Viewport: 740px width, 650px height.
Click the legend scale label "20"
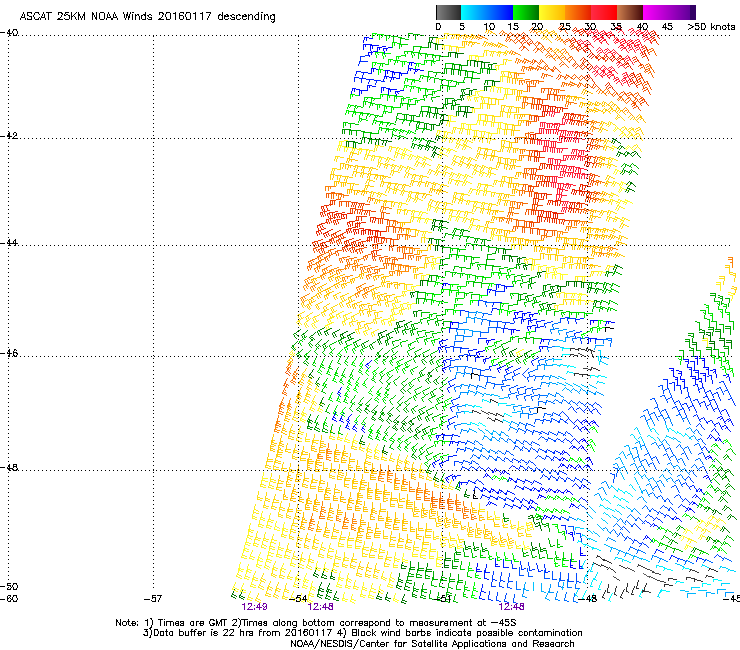pyautogui.click(x=538, y=27)
